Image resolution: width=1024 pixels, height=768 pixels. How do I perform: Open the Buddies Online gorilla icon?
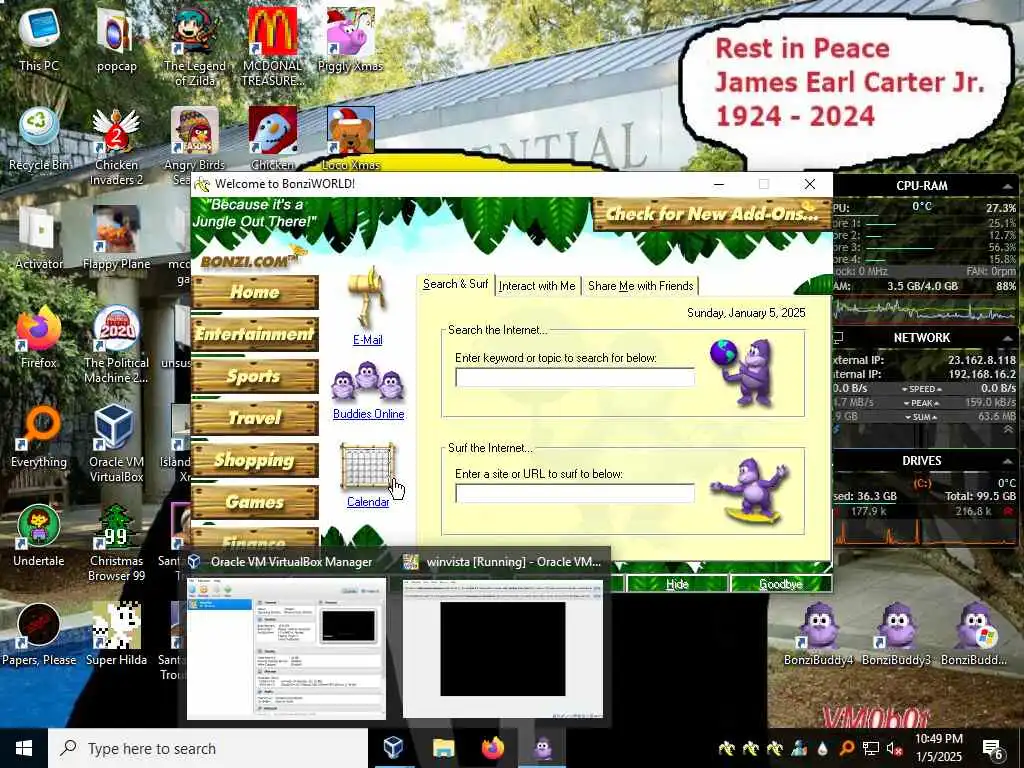368,382
